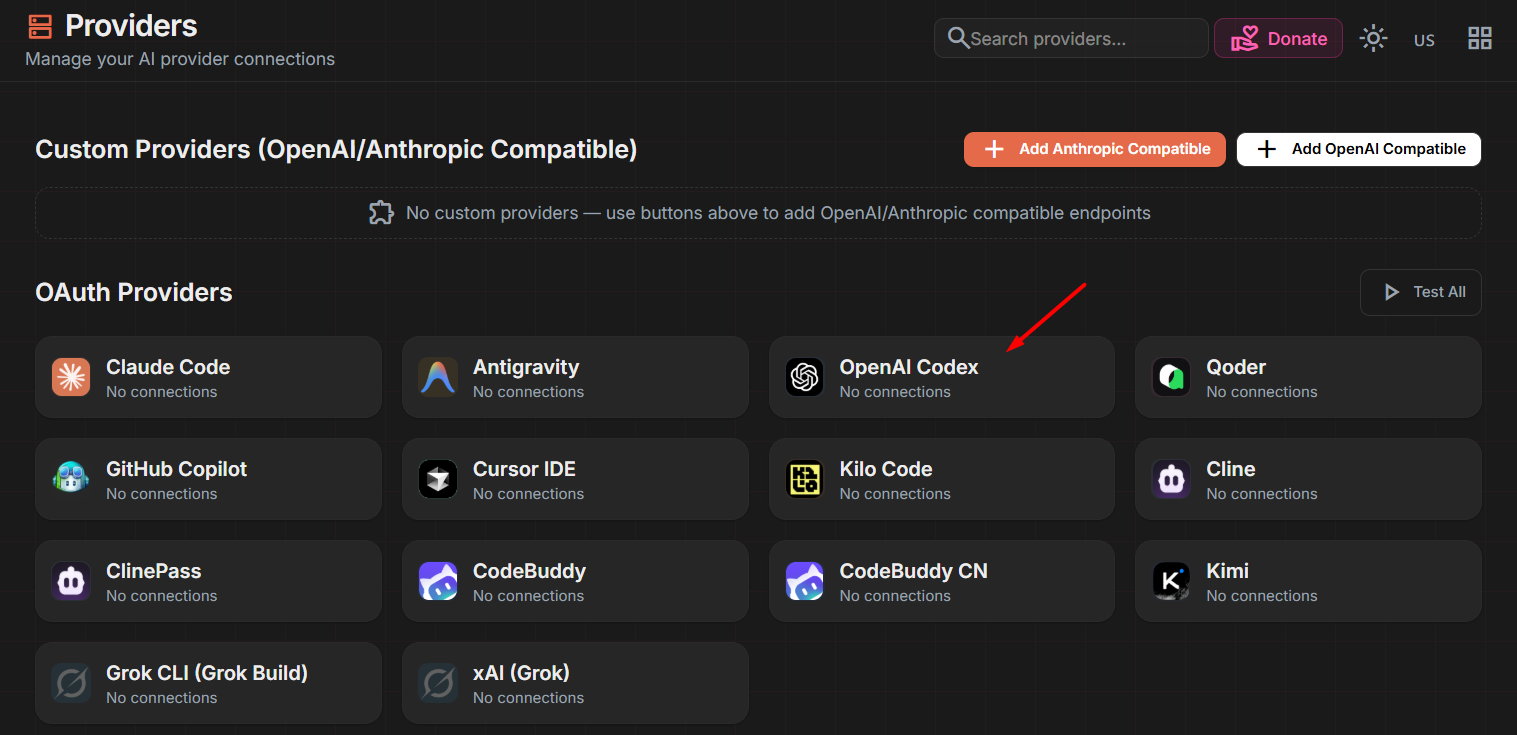Viewport: 1517px width, 735px height.
Task: Open the Cursor IDE provider name
Action: [524, 469]
